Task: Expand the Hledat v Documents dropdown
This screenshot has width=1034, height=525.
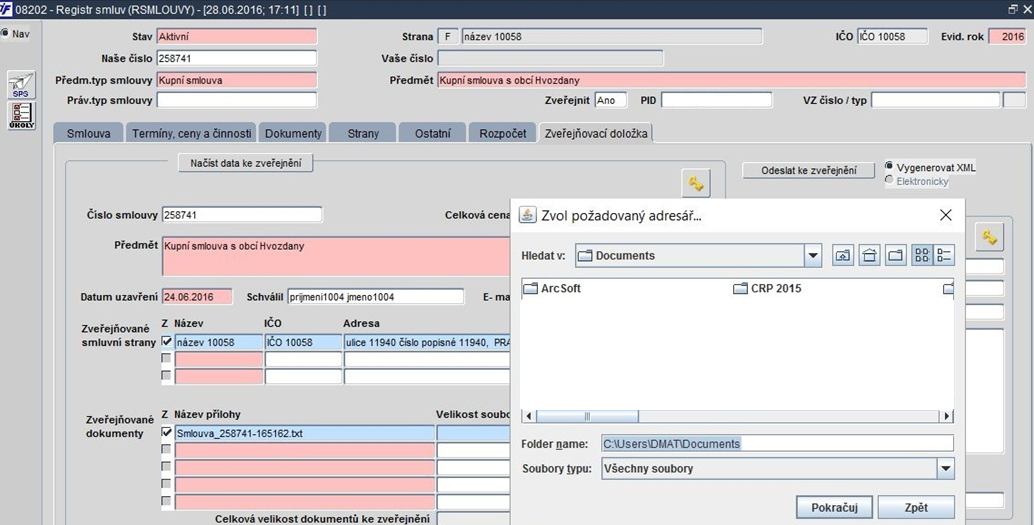Action: [812, 255]
